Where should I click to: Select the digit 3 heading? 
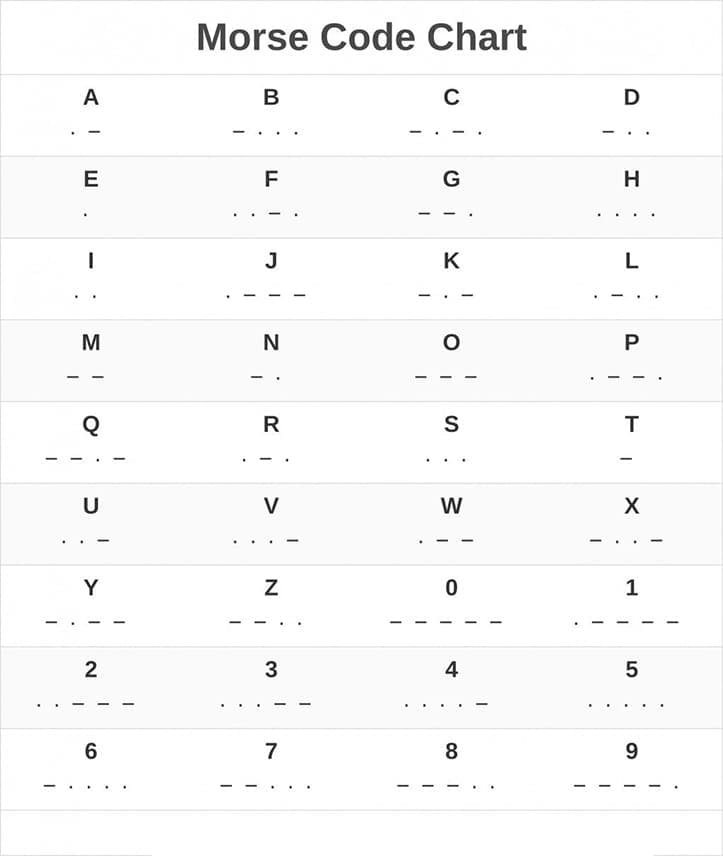tap(271, 670)
